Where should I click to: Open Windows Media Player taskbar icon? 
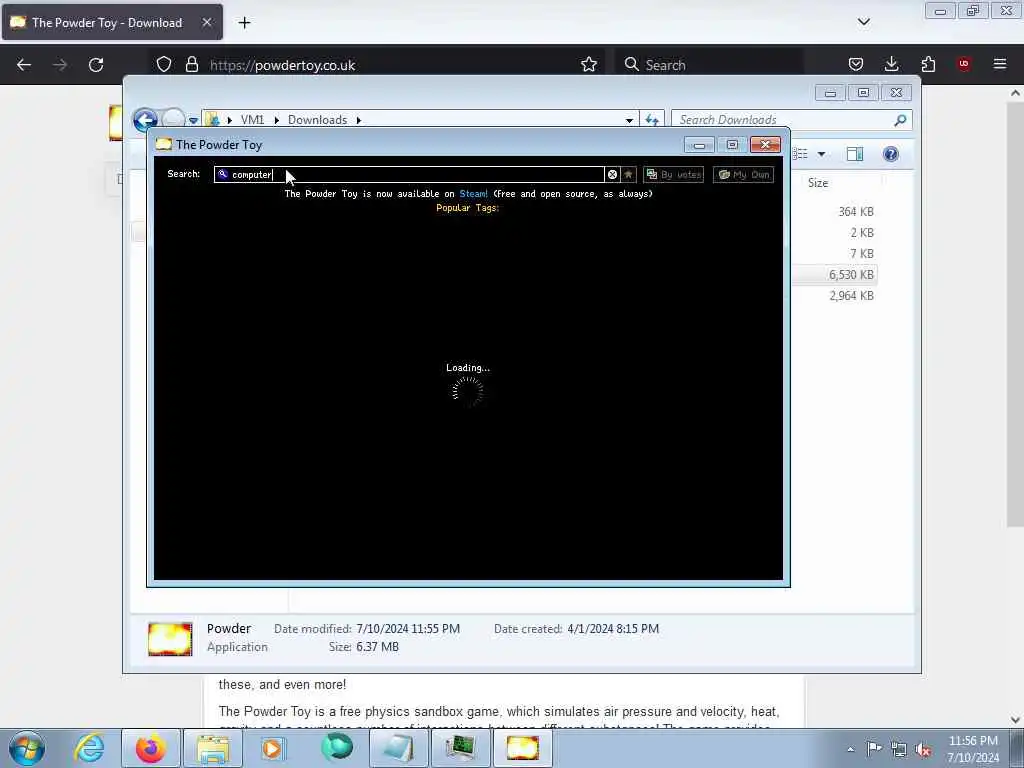coord(273,748)
